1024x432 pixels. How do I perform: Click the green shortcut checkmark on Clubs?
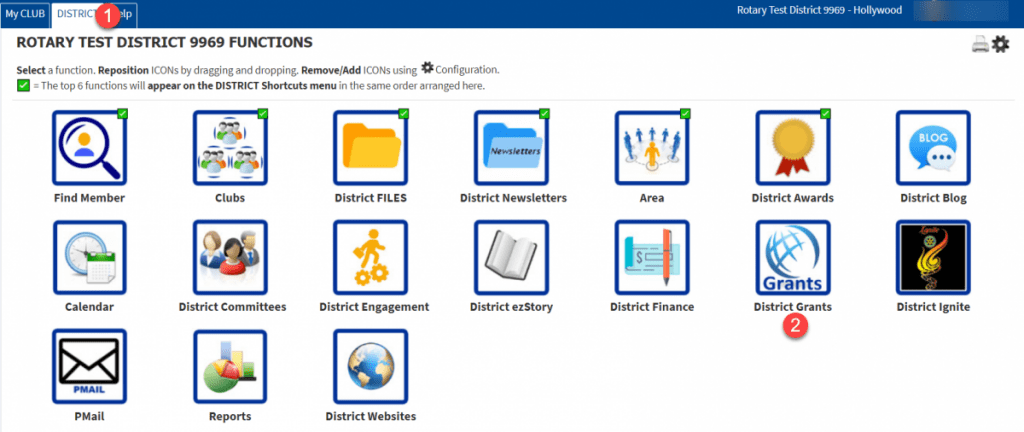263,114
